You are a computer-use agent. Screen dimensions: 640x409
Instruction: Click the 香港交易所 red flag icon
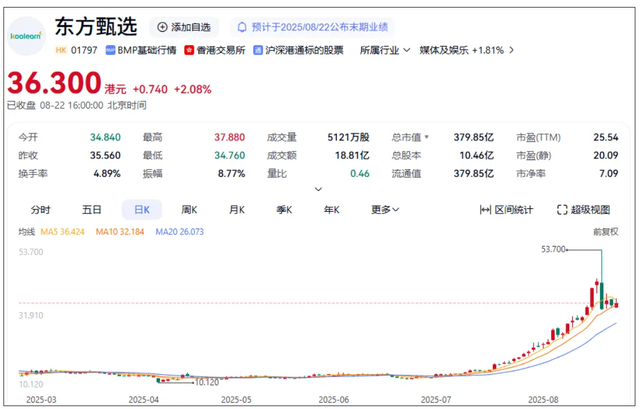(x=189, y=50)
